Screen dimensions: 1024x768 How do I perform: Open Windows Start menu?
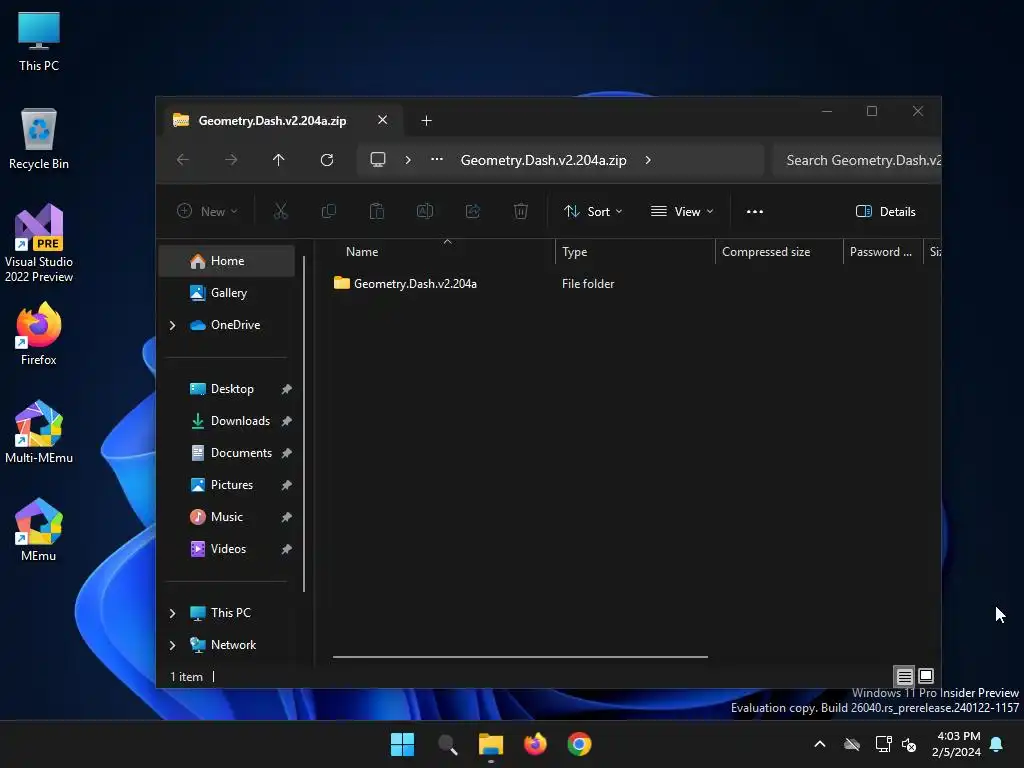click(402, 744)
